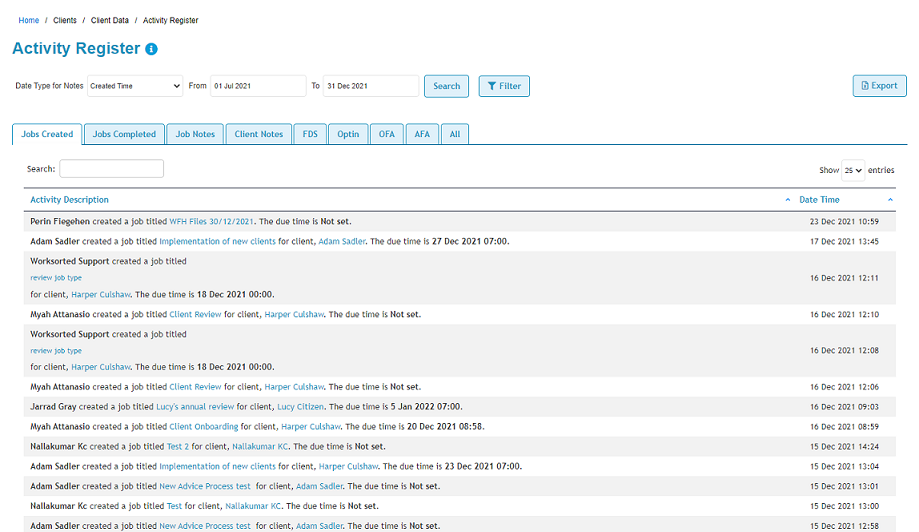Image resolution: width=919 pixels, height=532 pixels.
Task: Open the Show entries count dropdown
Action: [853, 170]
